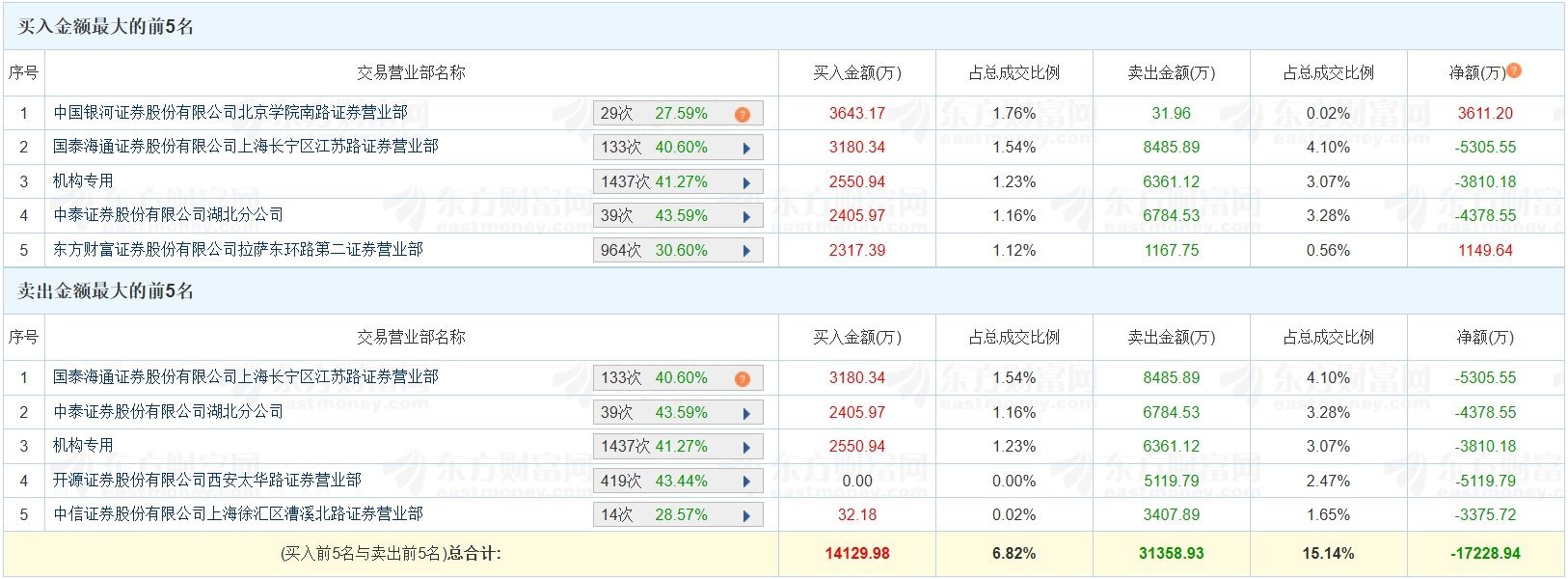Screen dimensions: 1568x579
Task: Click the 419次 43.44% stats badge
Action: (x=654, y=482)
